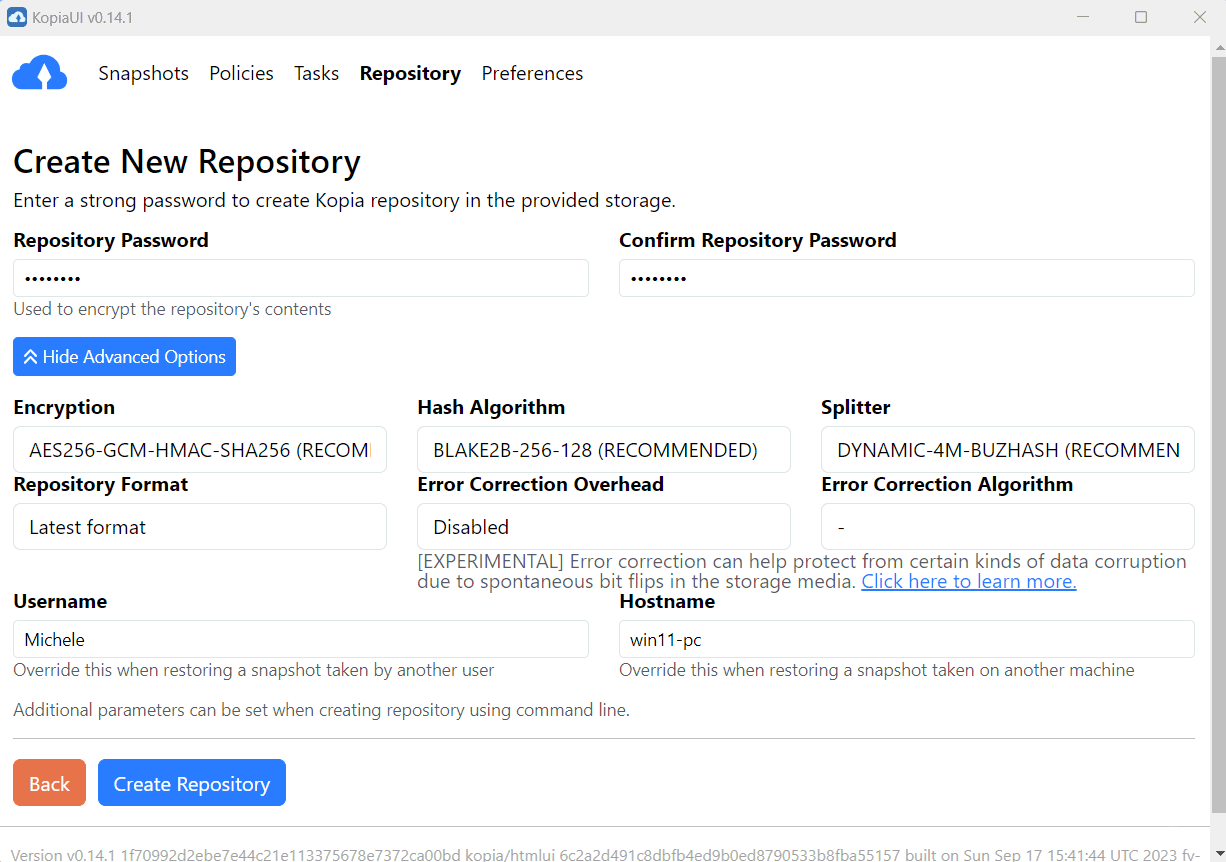1226x862 pixels.
Task: Click the 'Additional parameters can be set' note
Action: click(x=321, y=711)
